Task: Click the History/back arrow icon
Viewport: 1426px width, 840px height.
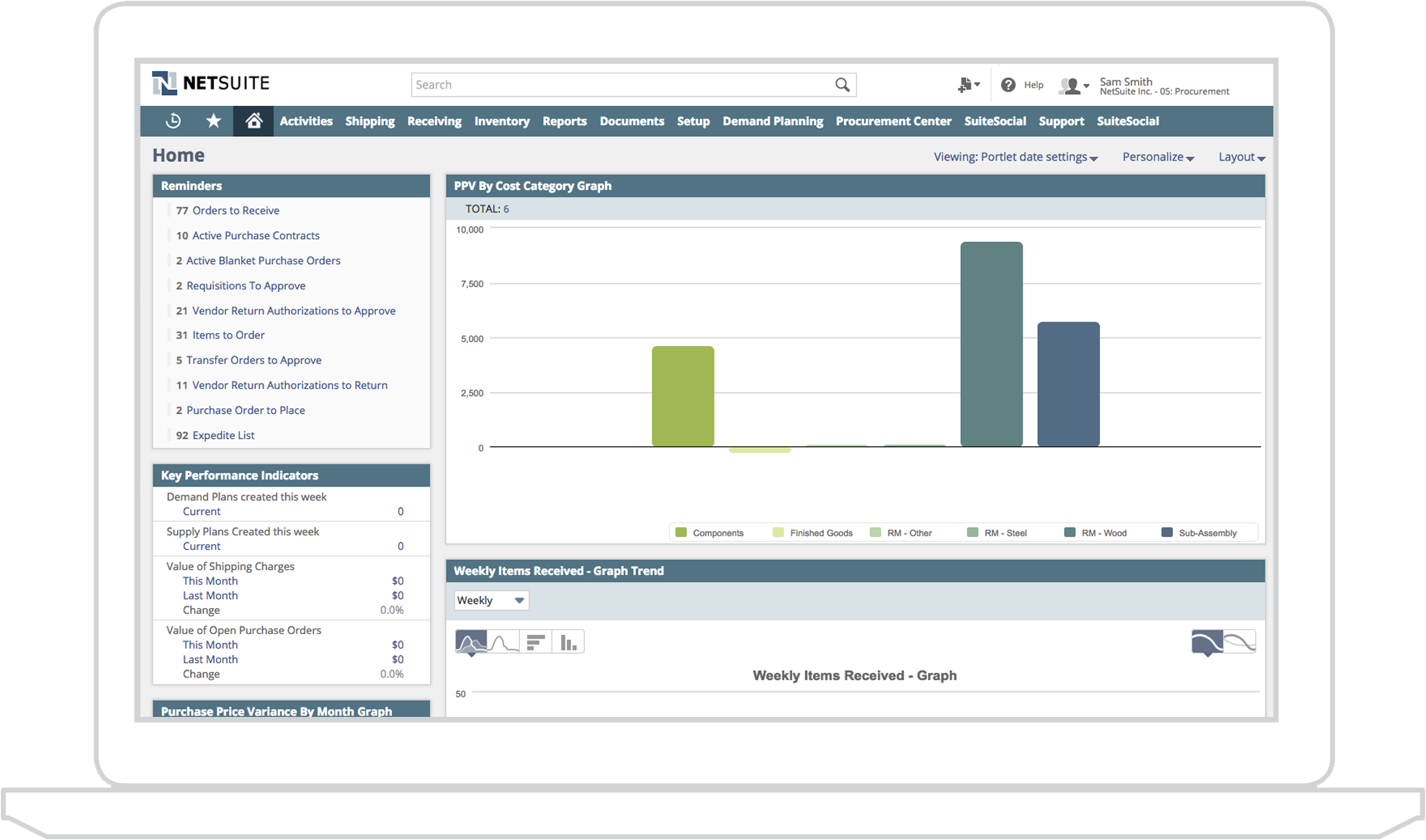Action: 175,121
